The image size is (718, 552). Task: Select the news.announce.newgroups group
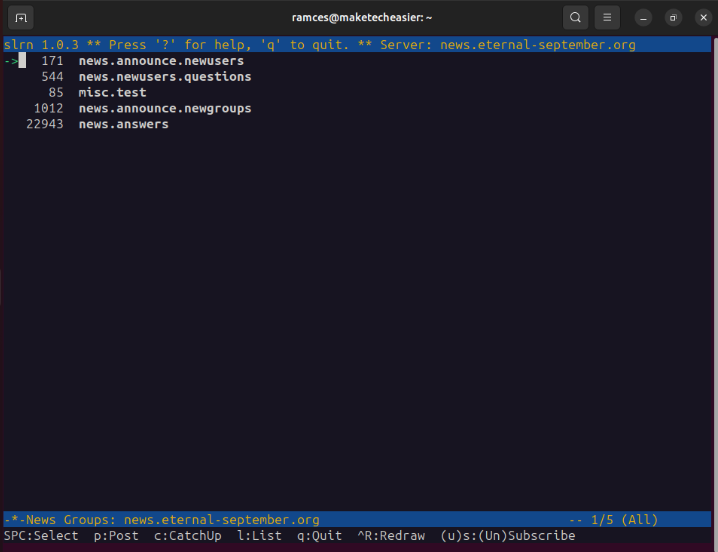pyautogui.click(x=165, y=109)
